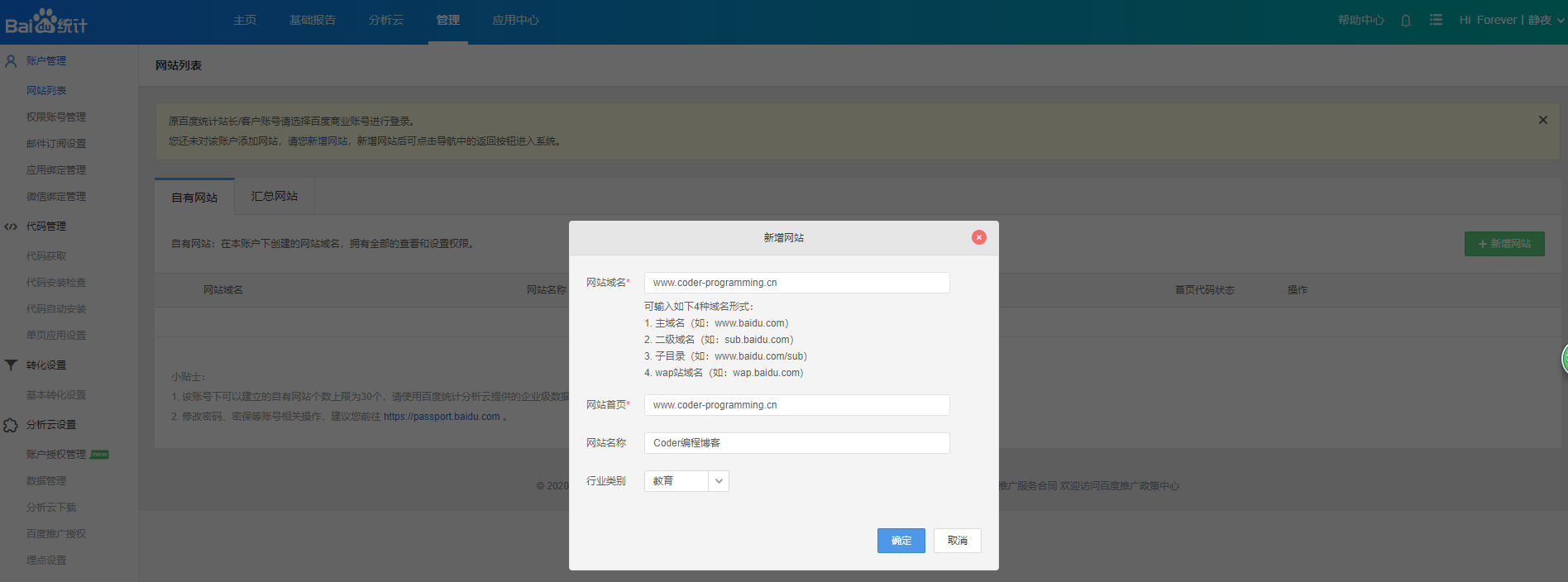The height and width of the screenshot is (582, 1568).
Task: Select 邮件订阅设置 in sidebar
Action: 56,143
